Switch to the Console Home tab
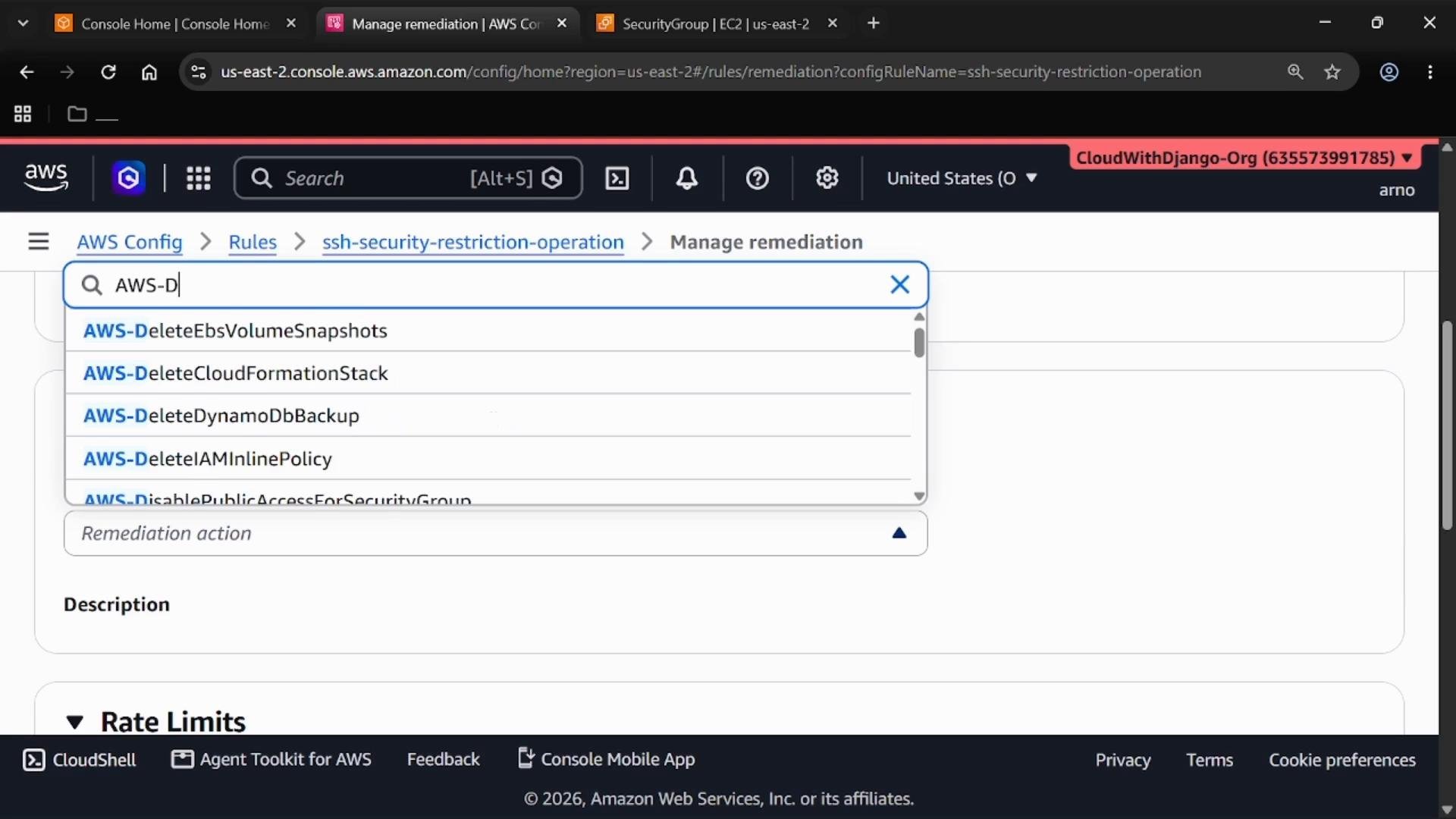The width and height of the screenshot is (1456, 819). tap(175, 24)
